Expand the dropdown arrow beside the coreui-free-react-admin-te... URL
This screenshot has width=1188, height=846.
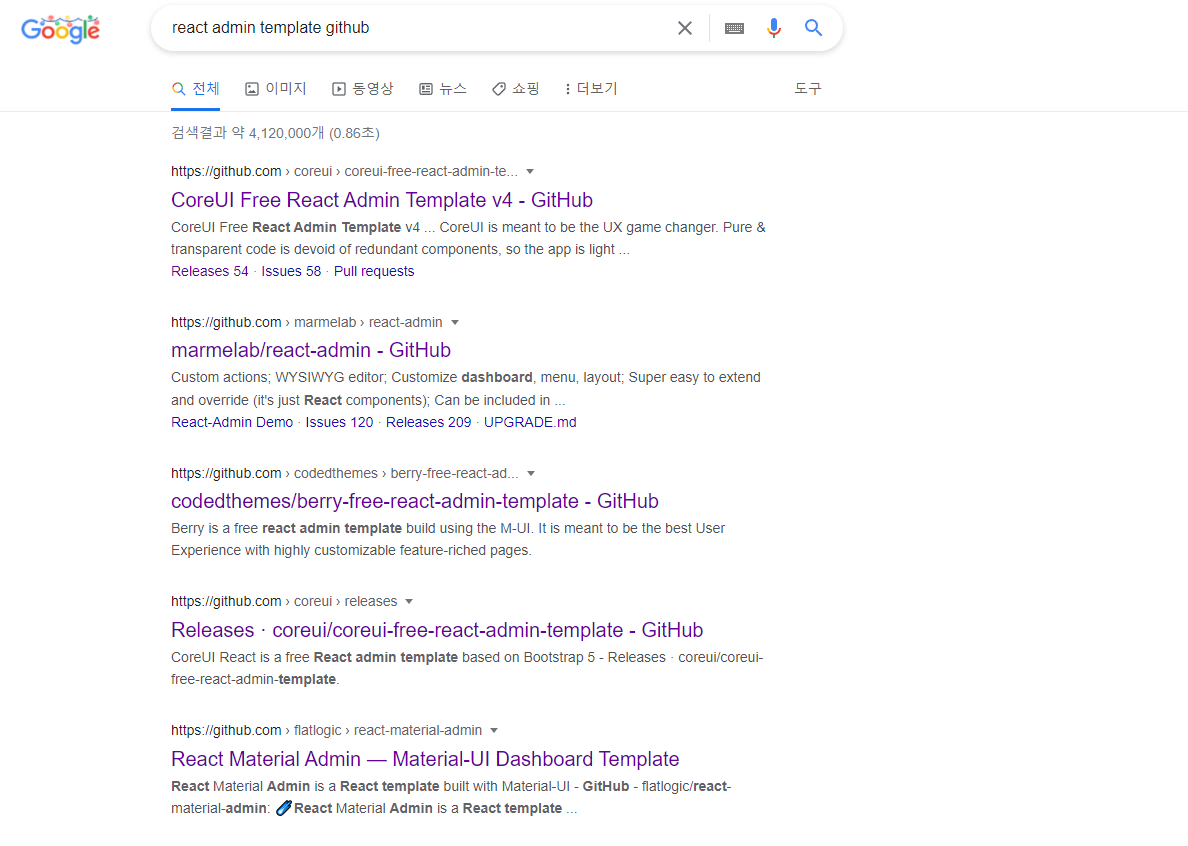pos(530,172)
